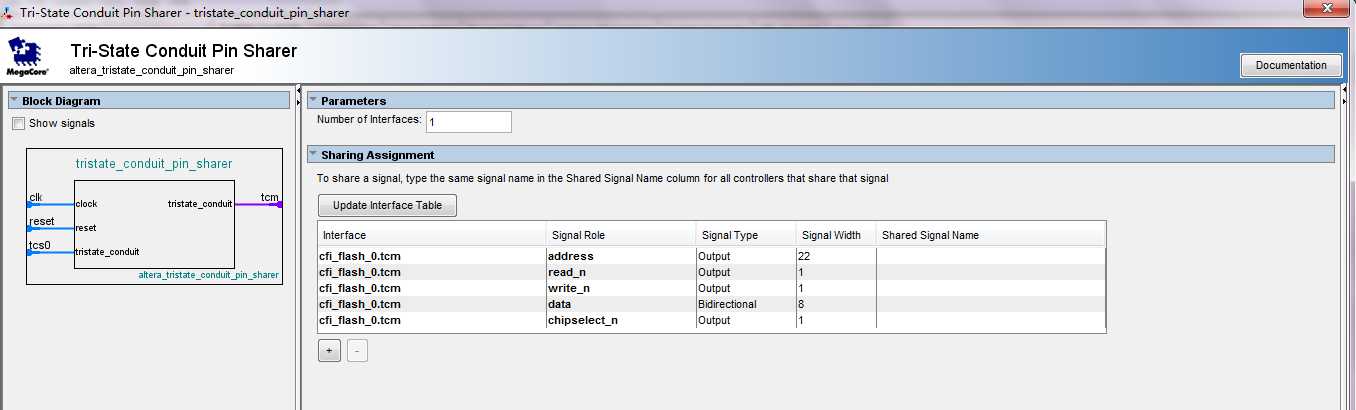This screenshot has height=410, width=1356.
Task: Click the Update Interface Table button
Action: 387,205
